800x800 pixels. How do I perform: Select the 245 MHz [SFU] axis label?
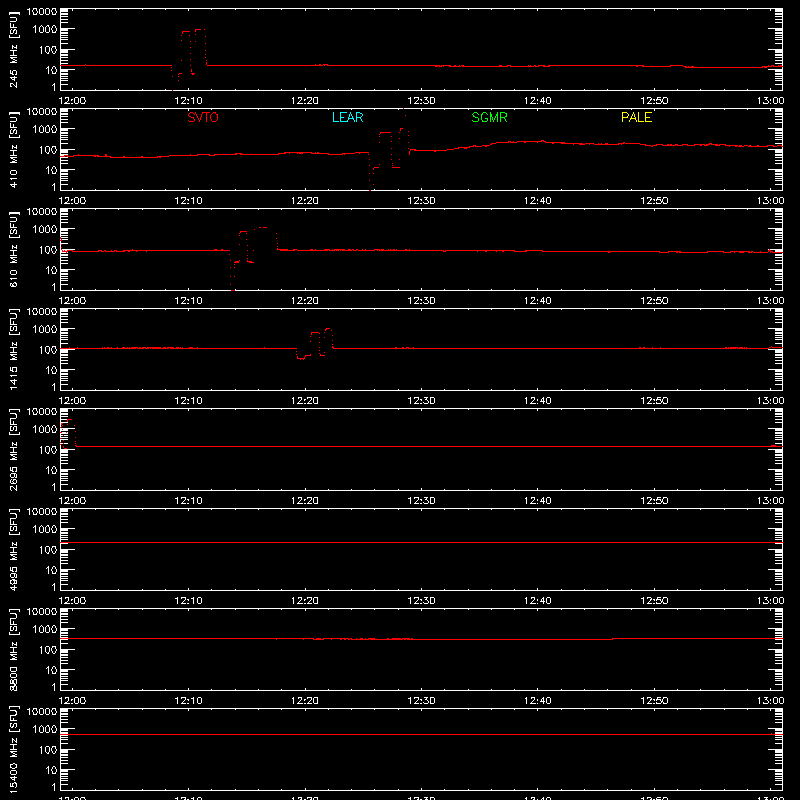point(14,49)
